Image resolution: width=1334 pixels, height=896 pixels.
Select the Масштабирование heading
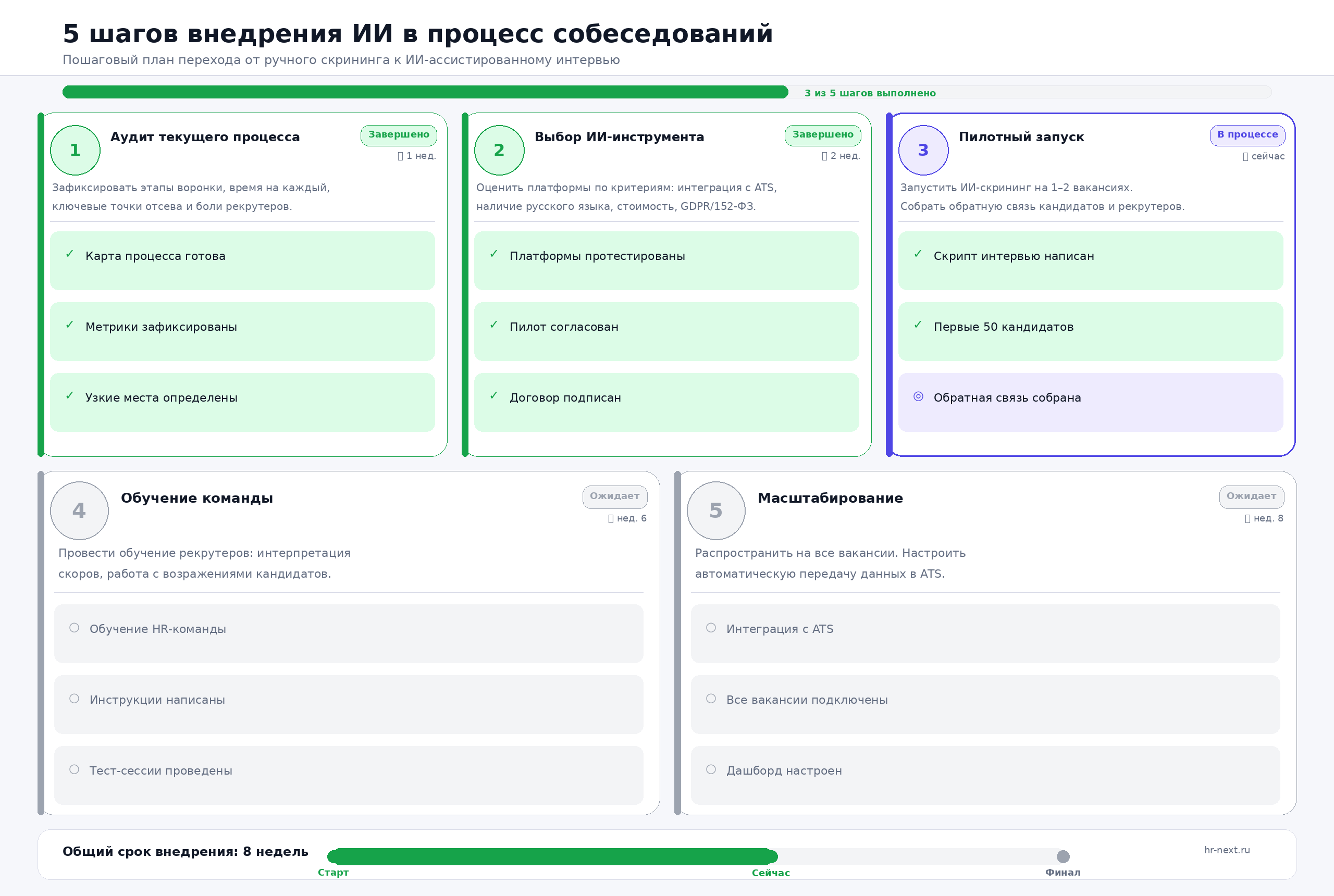point(831,499)
